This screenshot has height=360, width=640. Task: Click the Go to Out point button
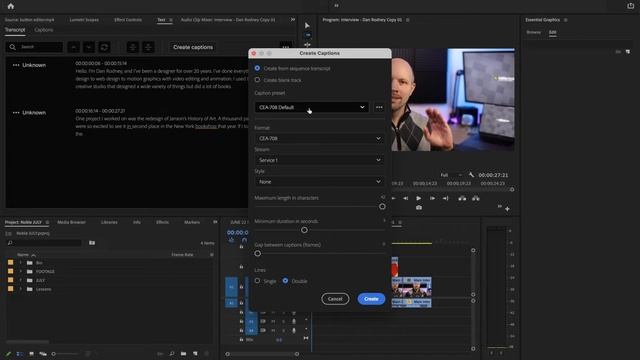click(445, 198)
